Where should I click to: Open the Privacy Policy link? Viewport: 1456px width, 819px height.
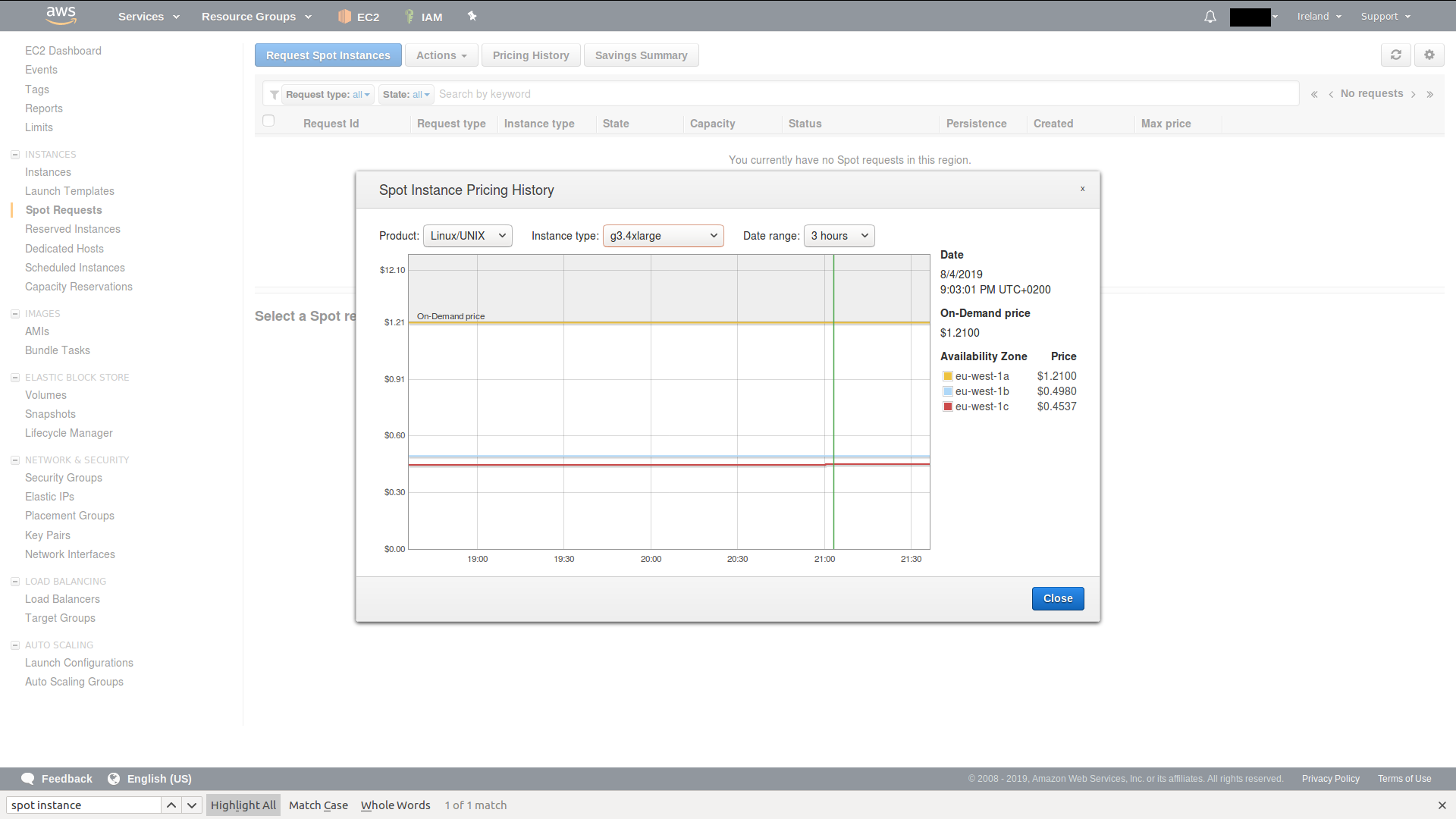(1331, 779)
